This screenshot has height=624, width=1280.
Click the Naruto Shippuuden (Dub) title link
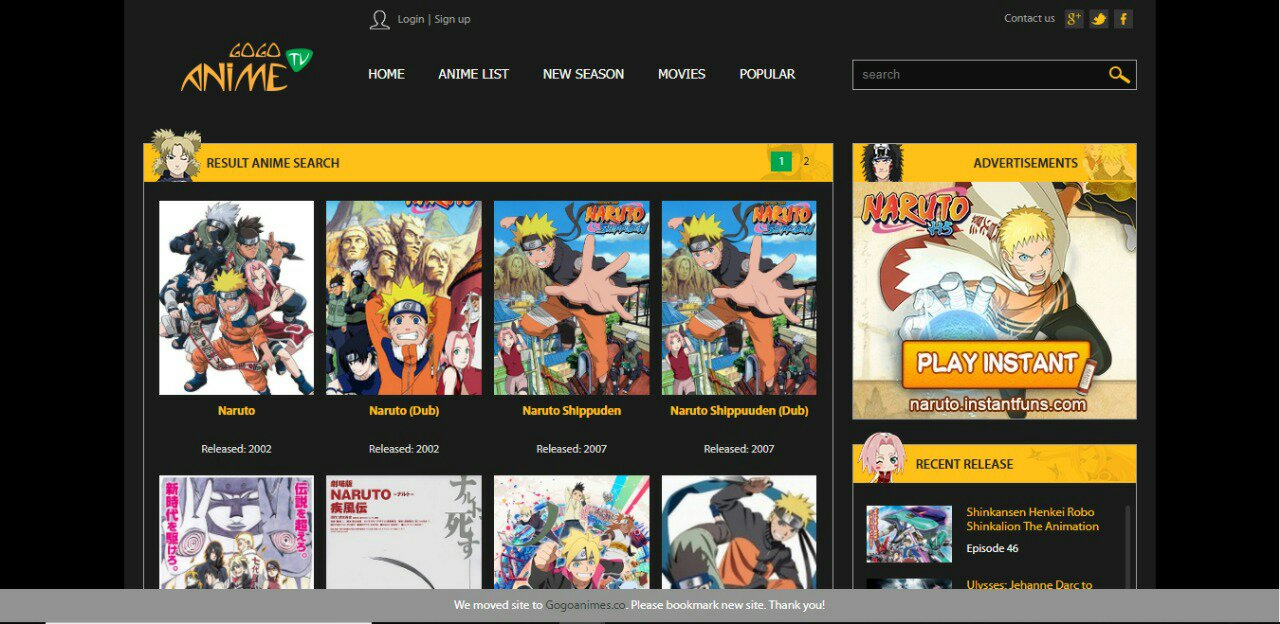[x=739, y=411]
